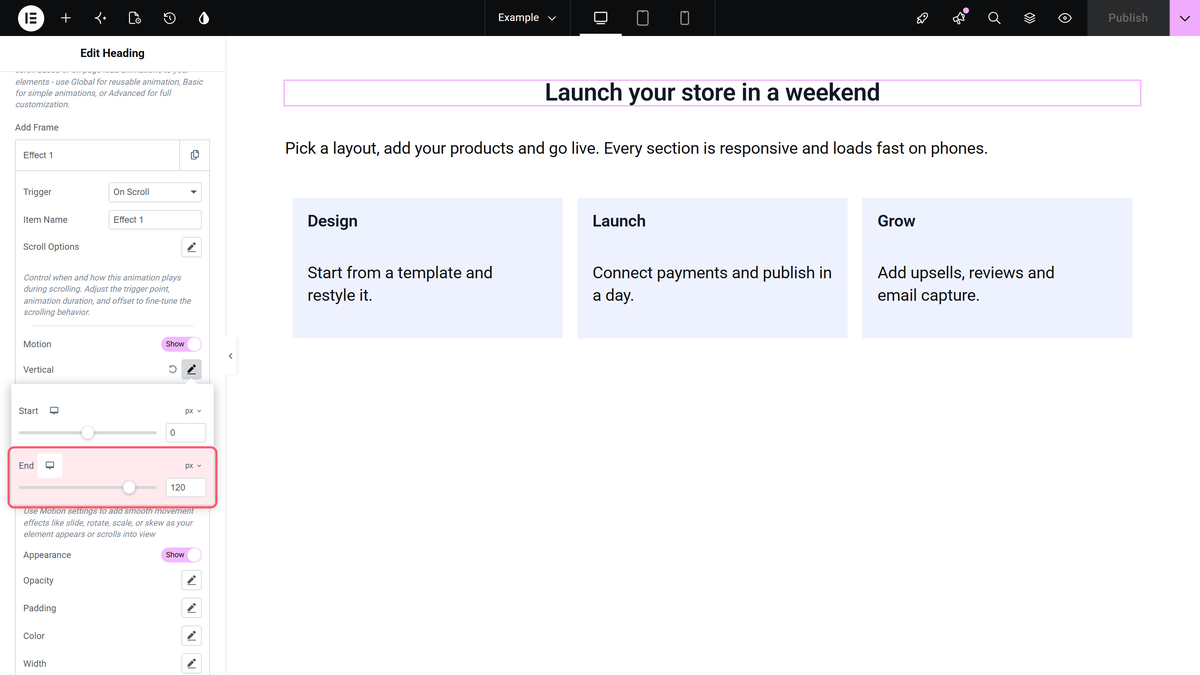Screen dimensions: 1200x675
Task: Click the paragraph starting Pick a layout
Action: point(636,149)
